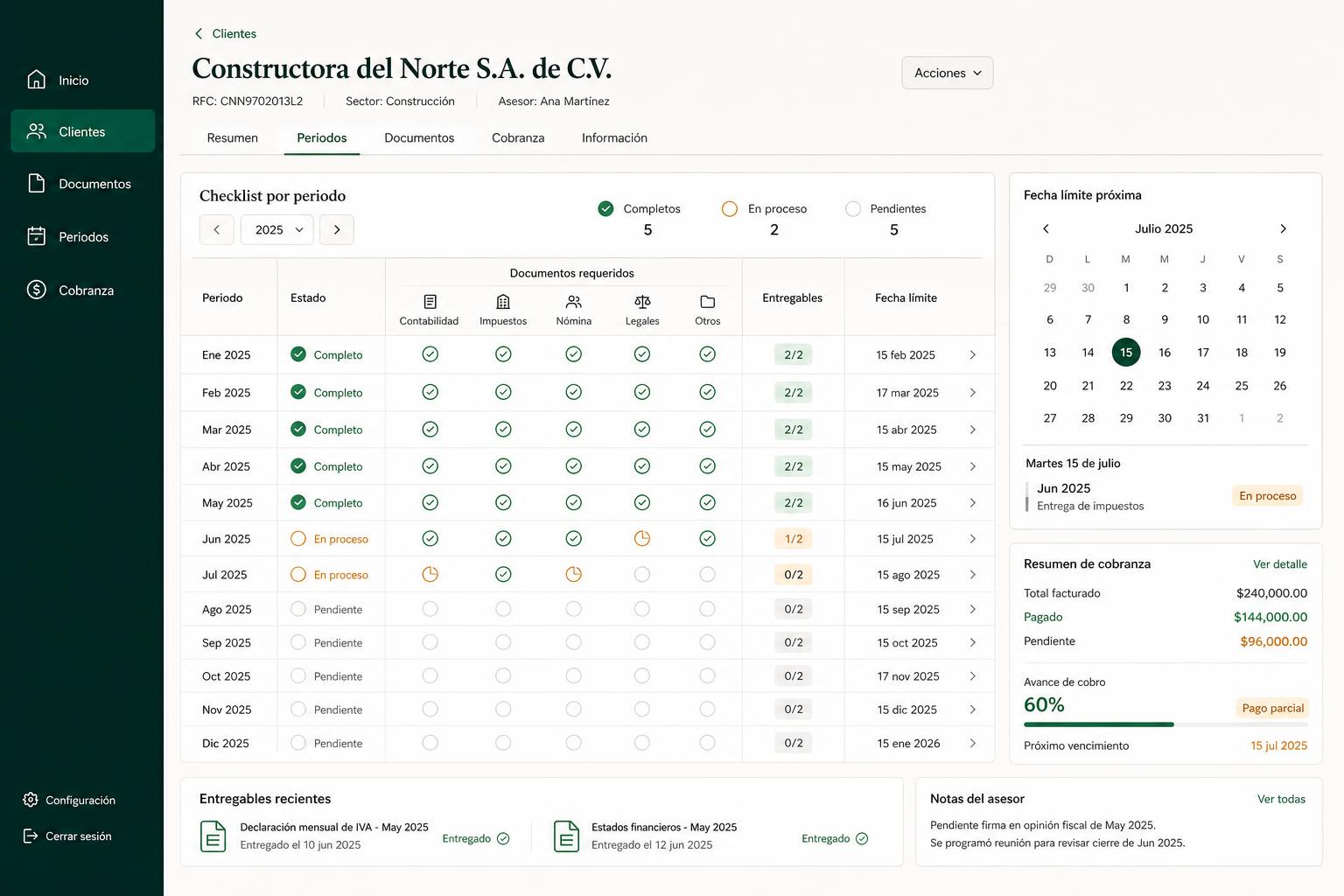Screen dimensions: 1344x896
Task: Go back to Clientes breadcrumb link
Action: (225, 33)
